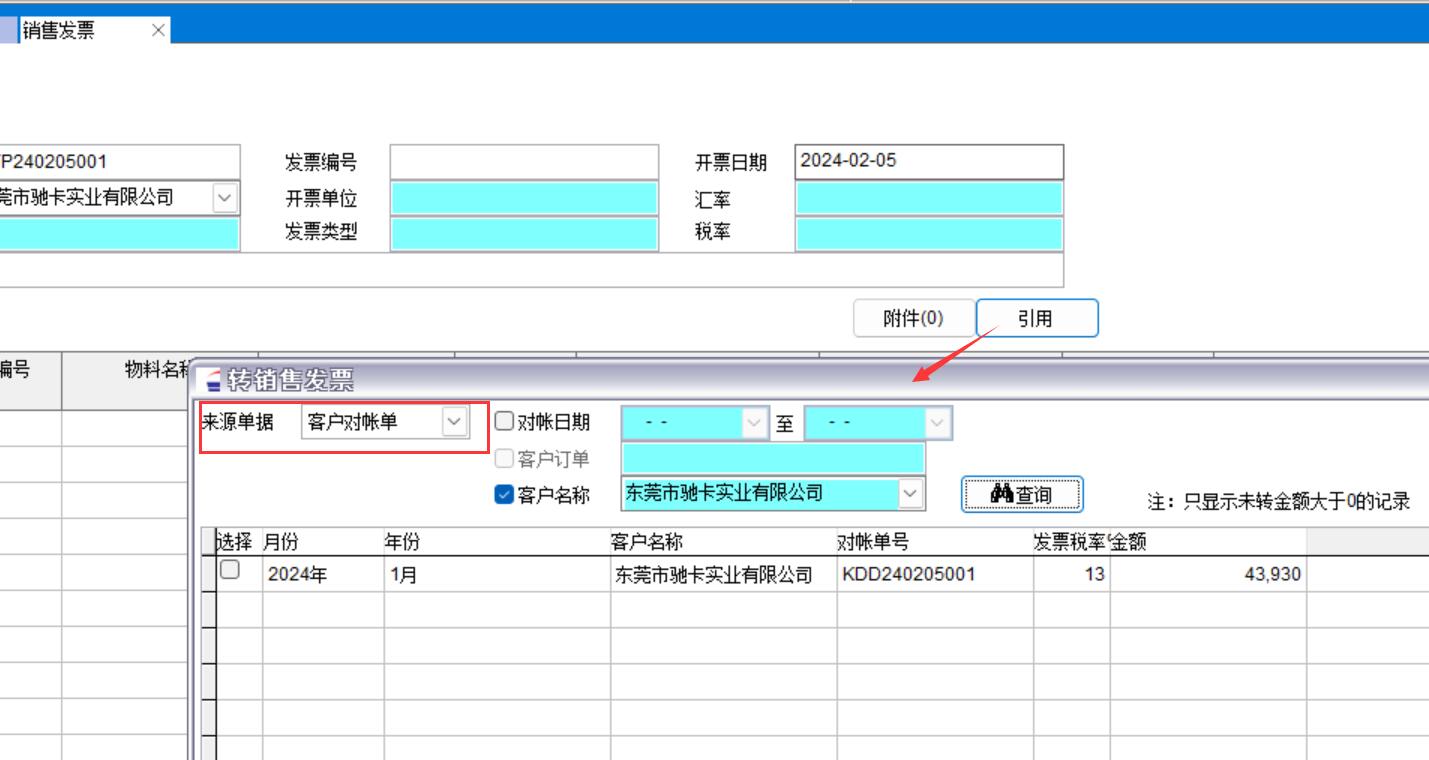Uncheck the 客户名称 filter checkbox
This screenshot has width=1429, height=760.
pyautogui.click(x=505, y=495)
